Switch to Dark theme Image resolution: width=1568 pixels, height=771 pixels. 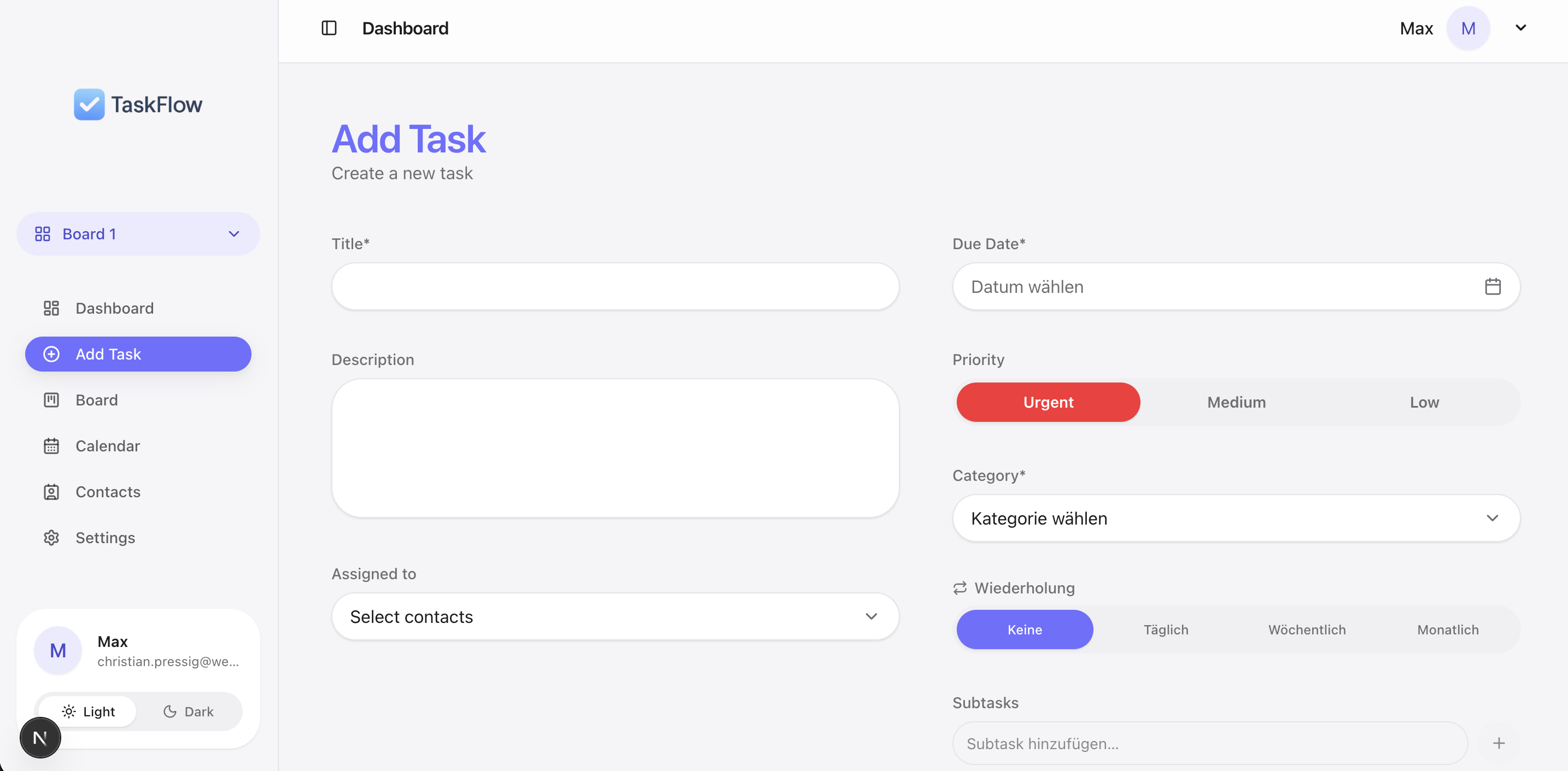(x=189, y=711)
